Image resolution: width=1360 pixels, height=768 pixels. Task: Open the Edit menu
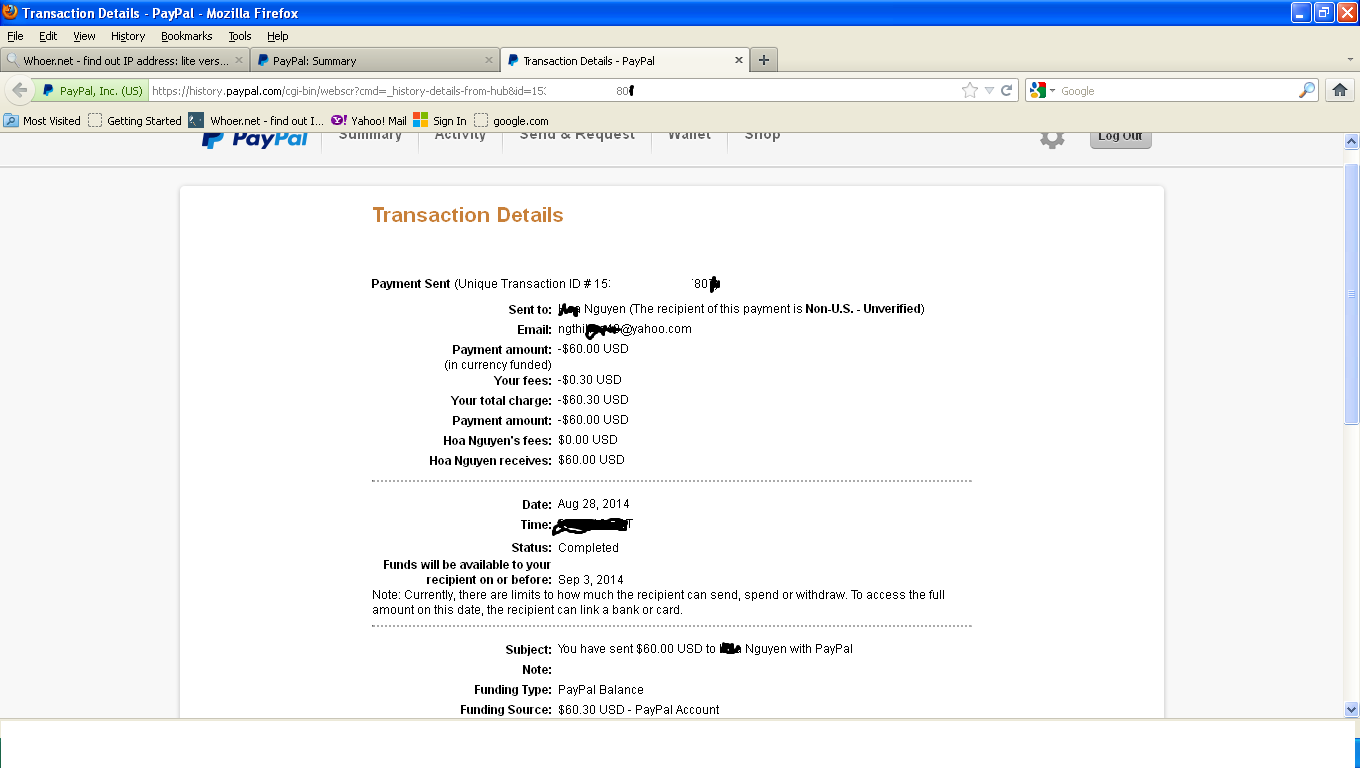[48, 36]
